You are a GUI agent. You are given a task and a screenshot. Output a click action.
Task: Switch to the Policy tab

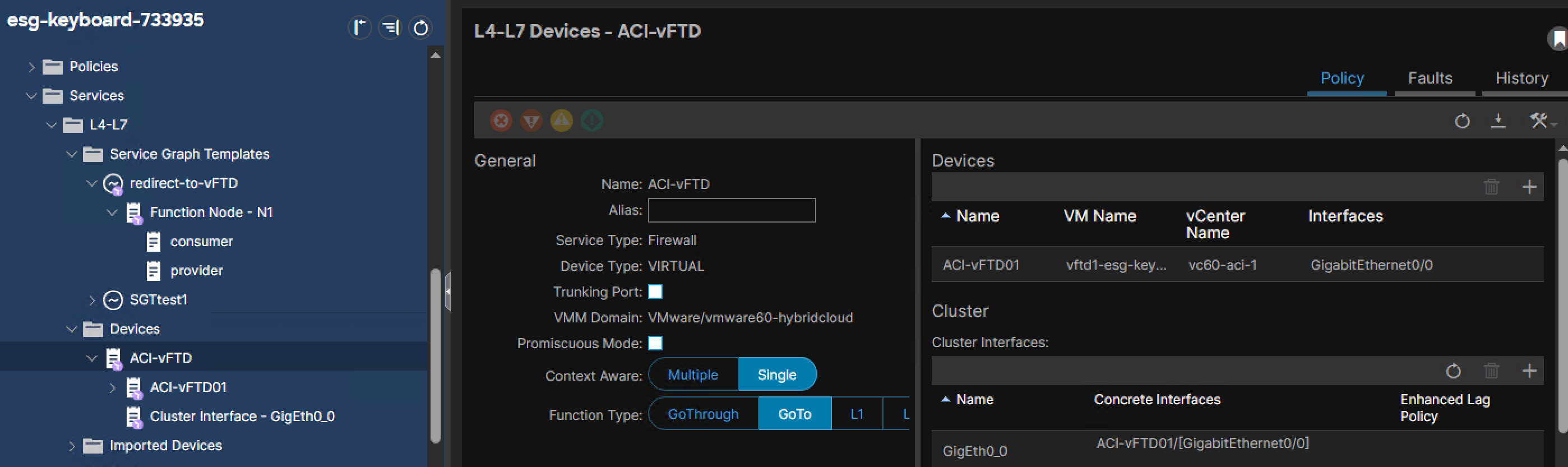tap(1342, 78)
